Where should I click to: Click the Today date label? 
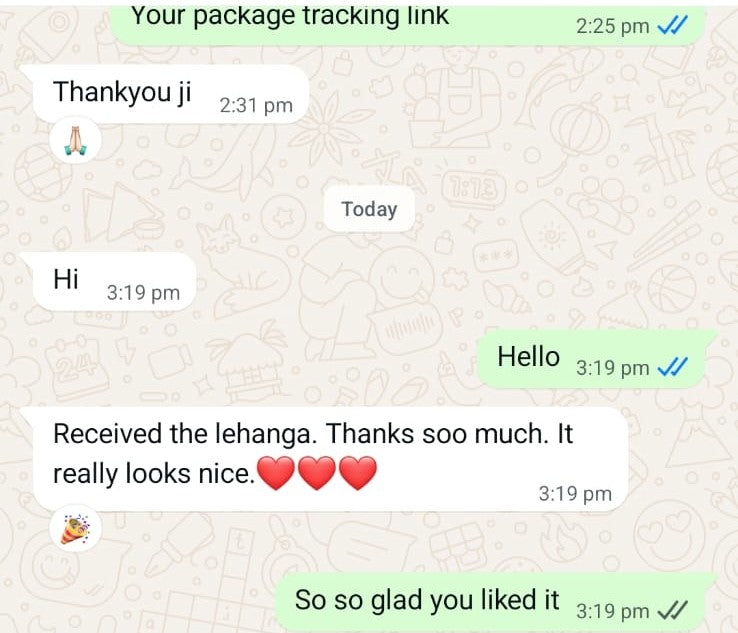click(x=369, y=209)
